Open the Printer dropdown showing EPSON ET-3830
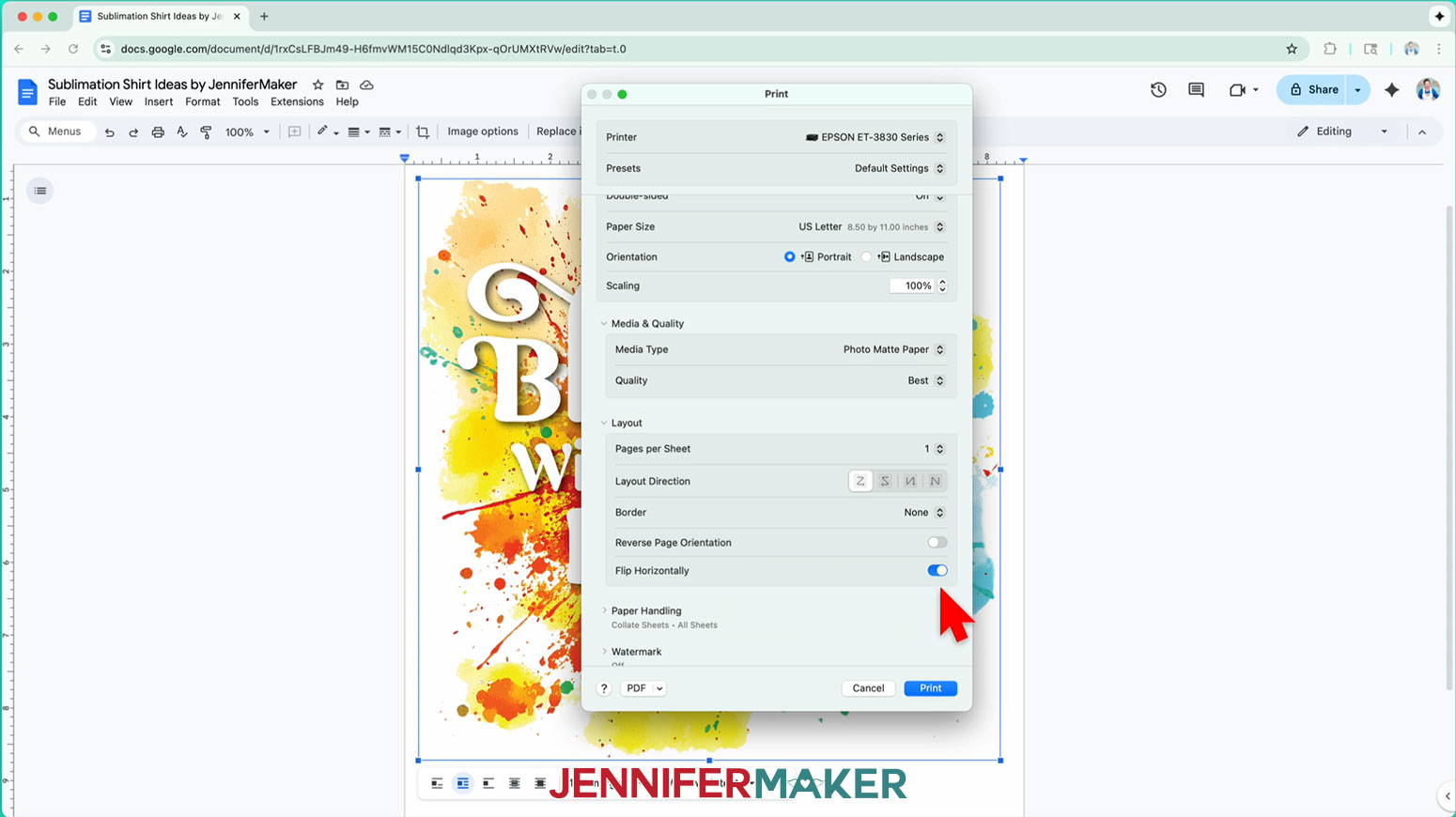1456x817 pixels. coord(875,137)
